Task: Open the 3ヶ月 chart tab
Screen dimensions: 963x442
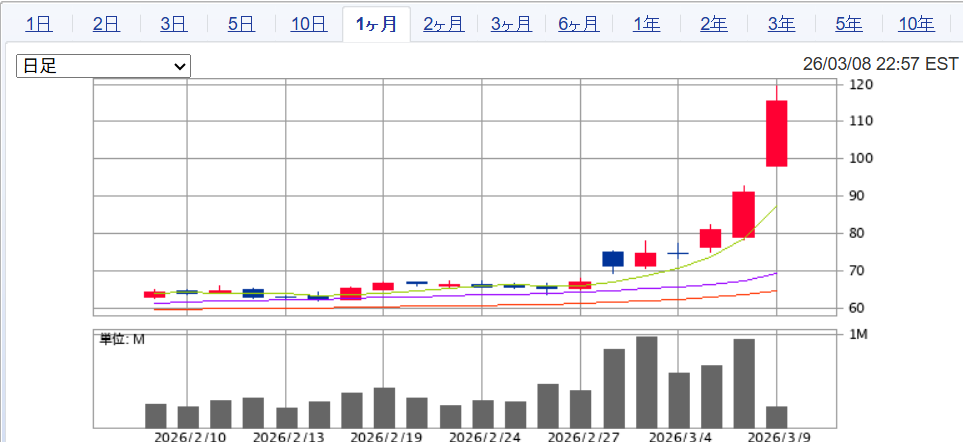Action: point(511,24)
